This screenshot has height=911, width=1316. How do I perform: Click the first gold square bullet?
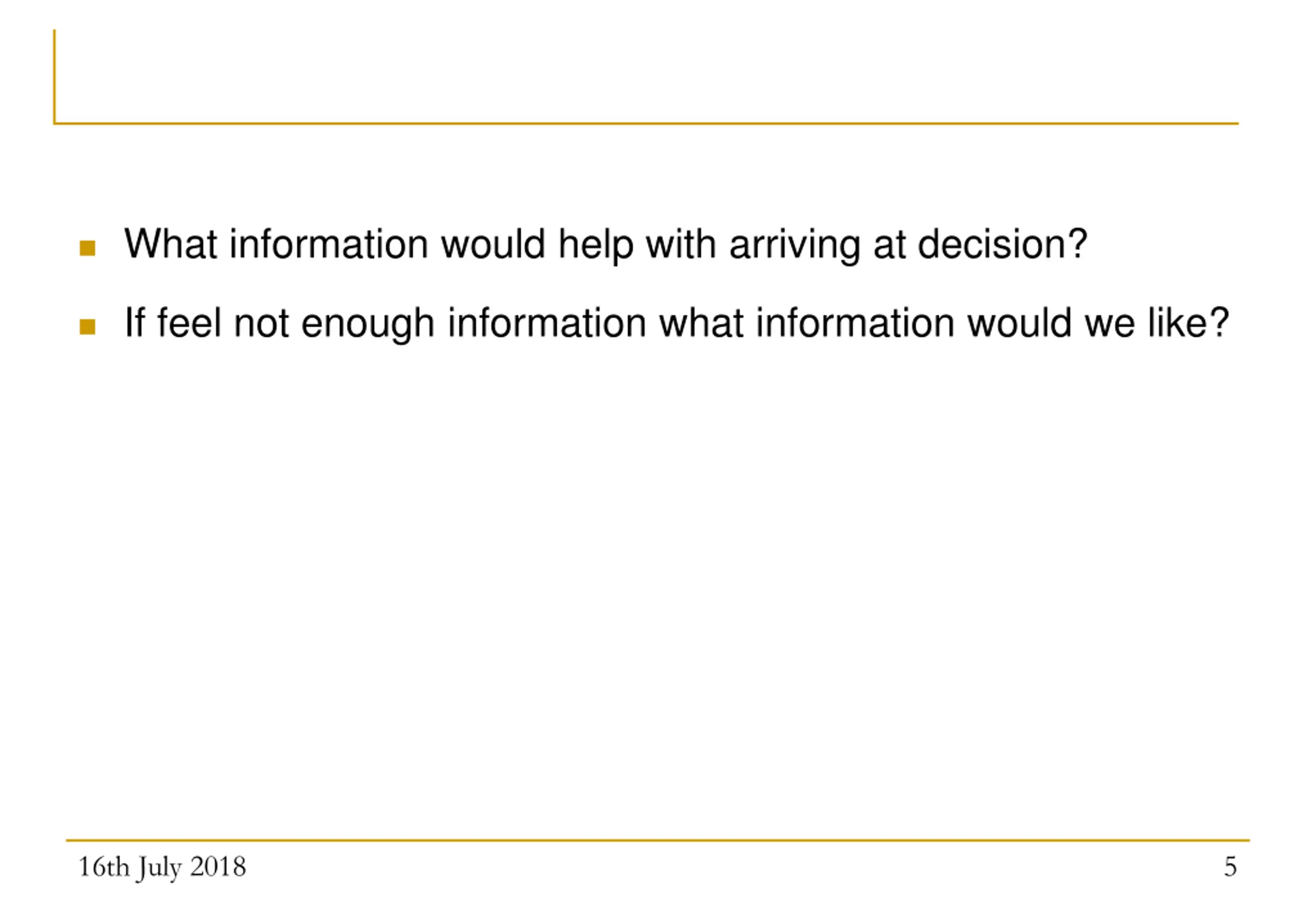87,248
